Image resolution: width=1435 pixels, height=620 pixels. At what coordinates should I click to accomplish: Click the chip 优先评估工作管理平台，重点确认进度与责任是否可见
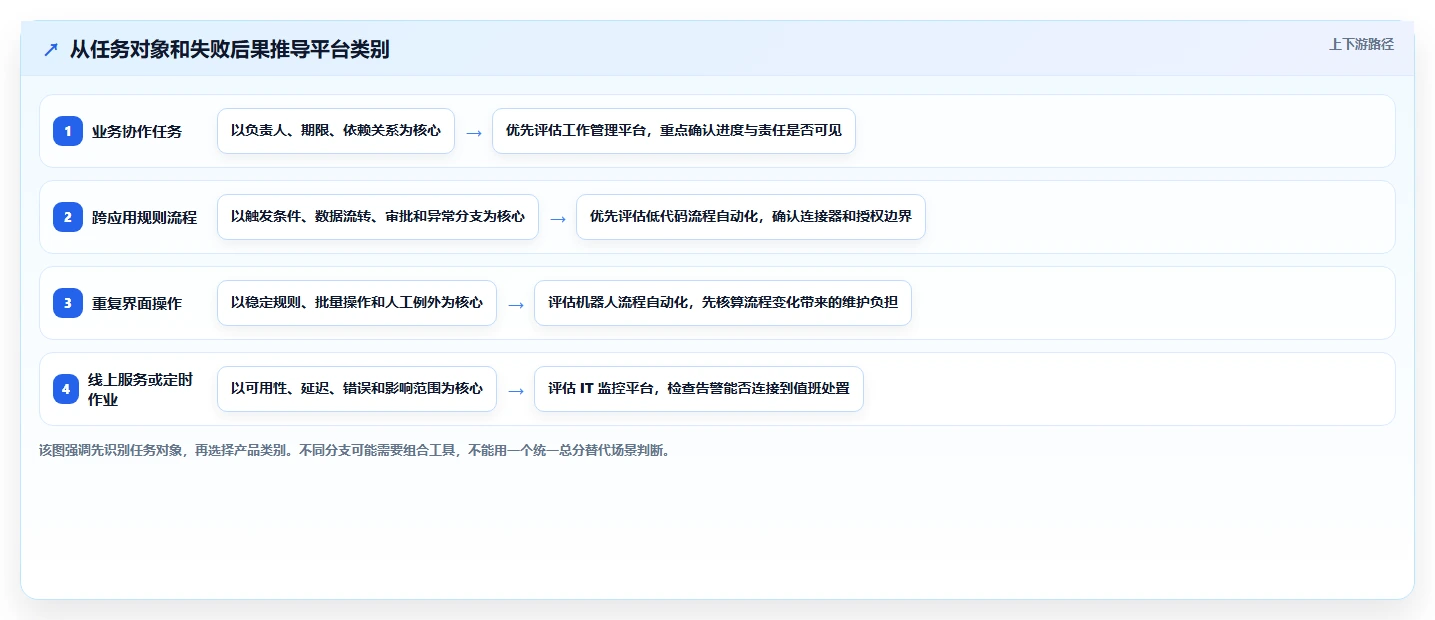674,131
